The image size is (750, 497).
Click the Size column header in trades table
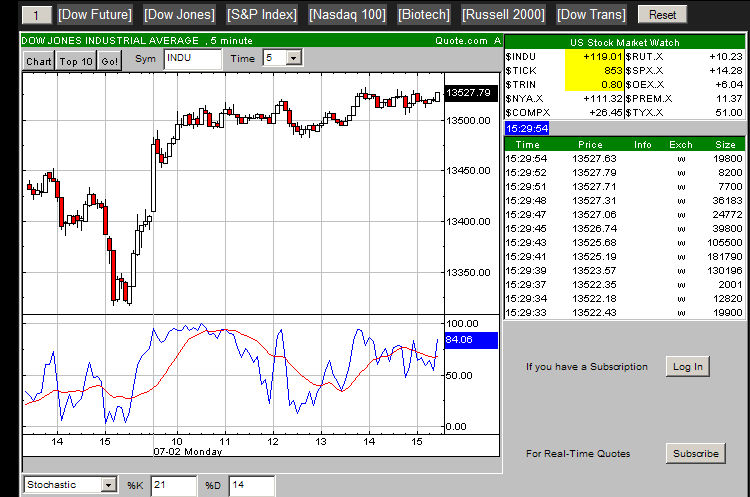[725, 144]
